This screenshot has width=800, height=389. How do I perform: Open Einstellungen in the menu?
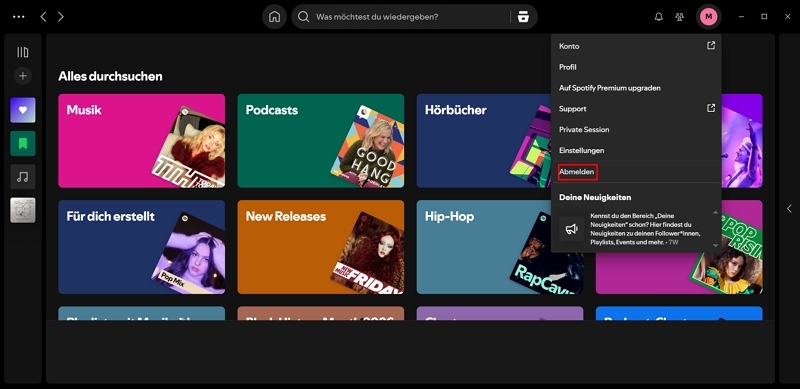pos(636,151)
